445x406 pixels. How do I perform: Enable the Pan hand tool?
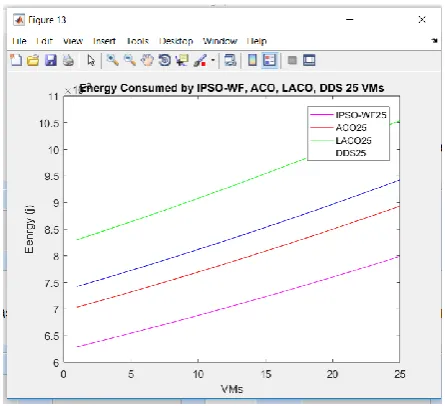[147, 60]
